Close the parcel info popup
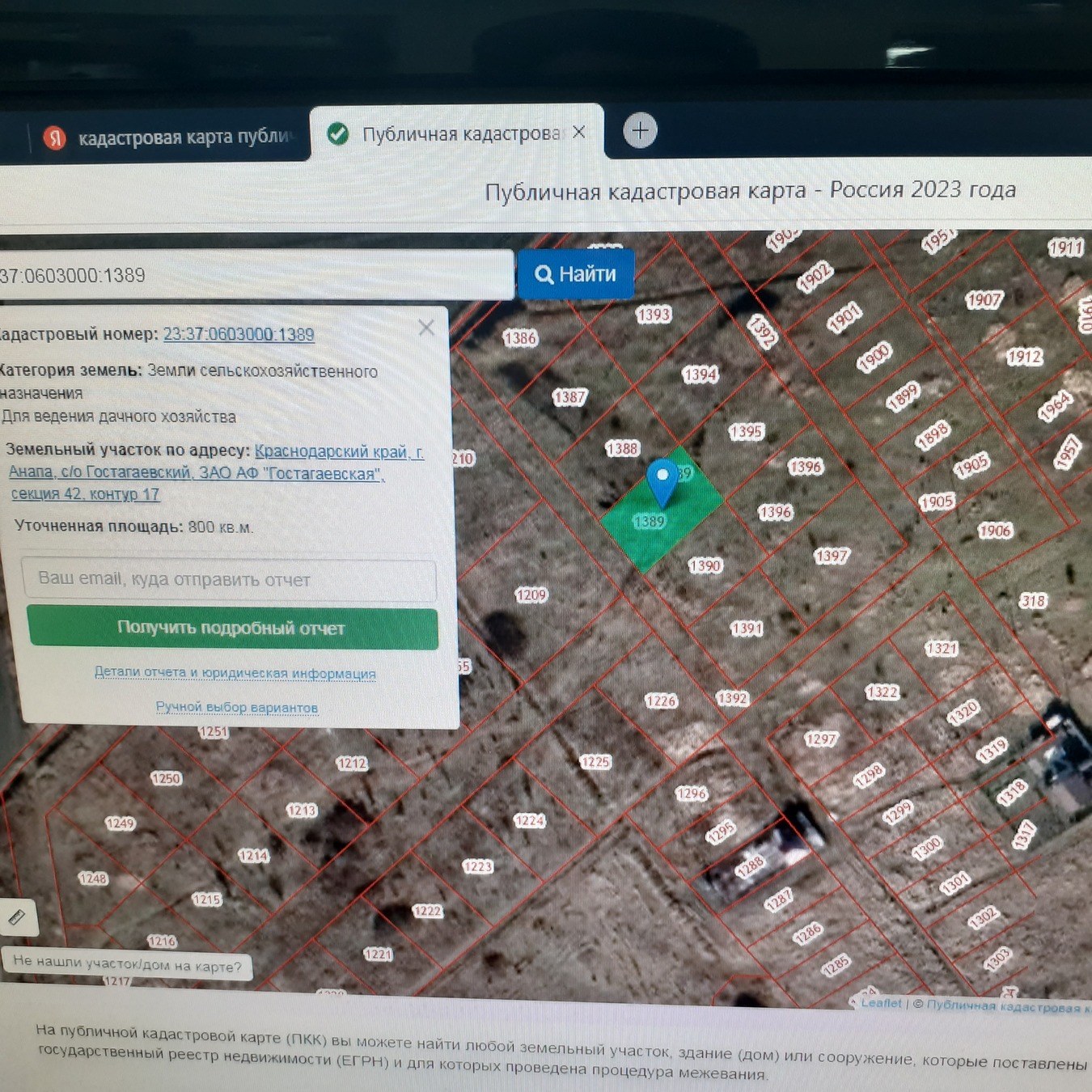Image resolution: width=1092 pixels, height=1092 pixels. pos(426,328)
